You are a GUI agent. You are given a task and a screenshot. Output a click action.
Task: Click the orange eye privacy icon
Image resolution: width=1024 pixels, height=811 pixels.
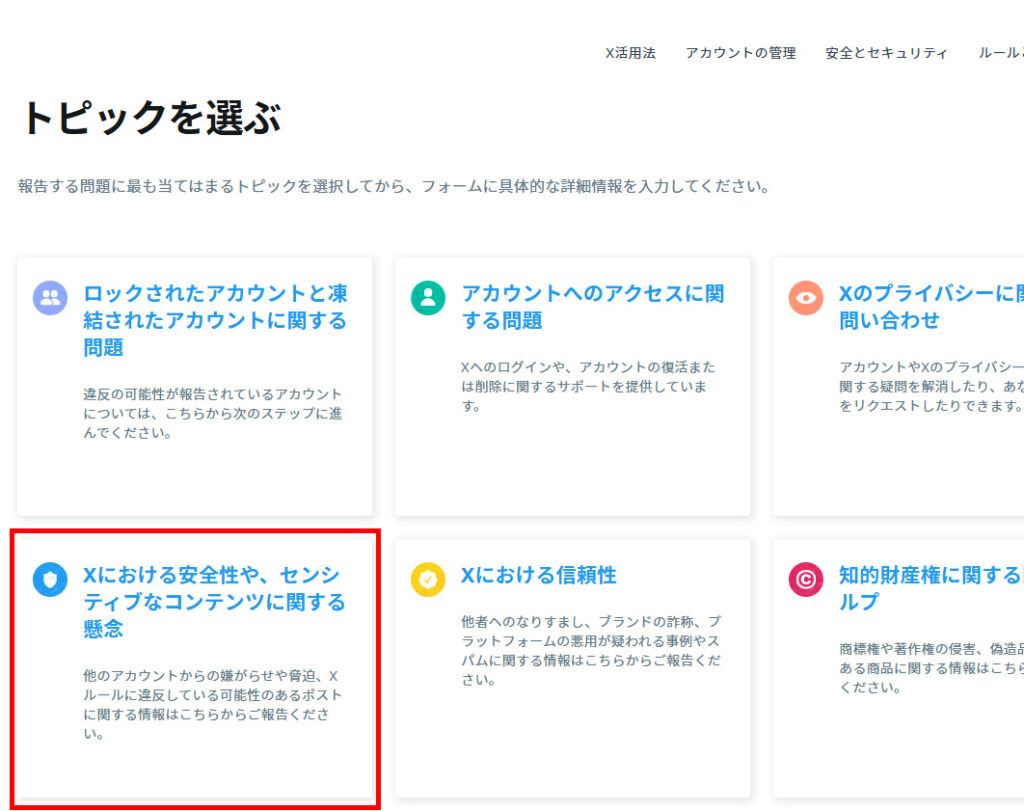point(805,297)
